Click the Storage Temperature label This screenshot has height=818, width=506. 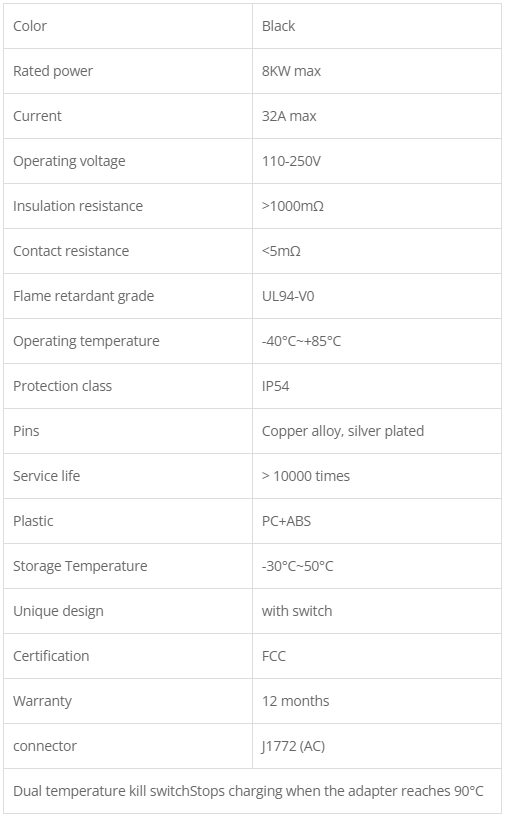coord(80,566)
